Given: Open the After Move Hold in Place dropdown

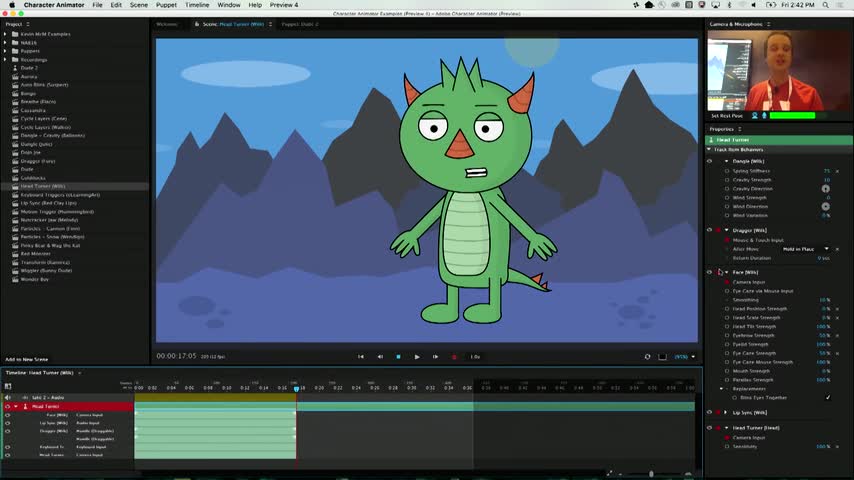Looking at the screenshot, I should click(806, 249).
